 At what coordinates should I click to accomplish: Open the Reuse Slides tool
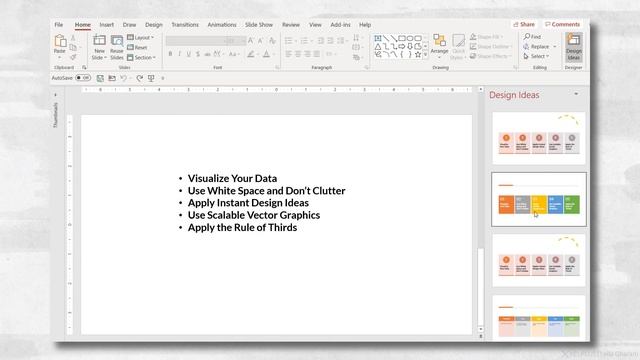click(x=117, y=47)
